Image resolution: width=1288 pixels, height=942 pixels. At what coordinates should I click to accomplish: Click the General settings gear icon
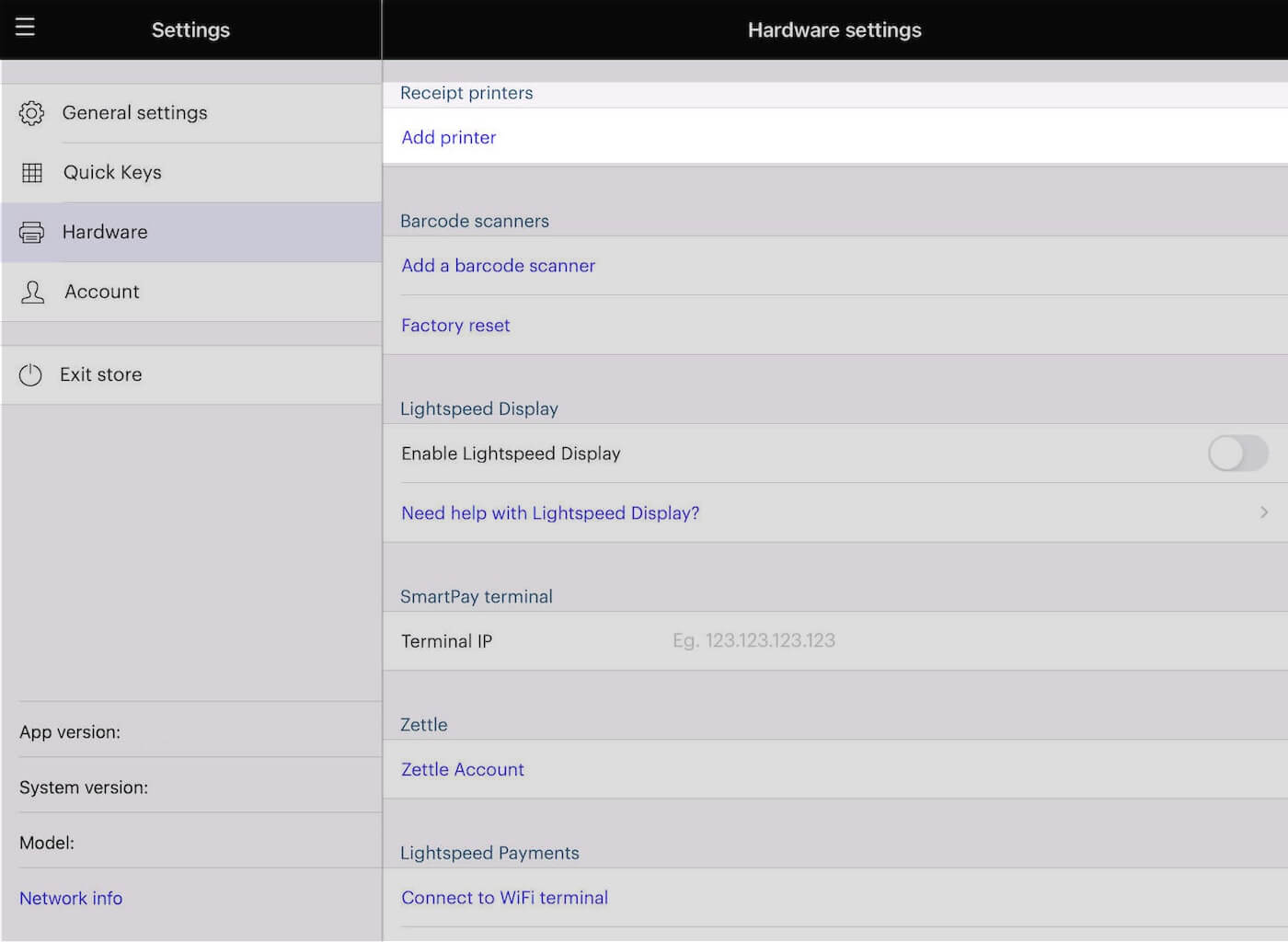pyautogui.click(x=31, y=113)
